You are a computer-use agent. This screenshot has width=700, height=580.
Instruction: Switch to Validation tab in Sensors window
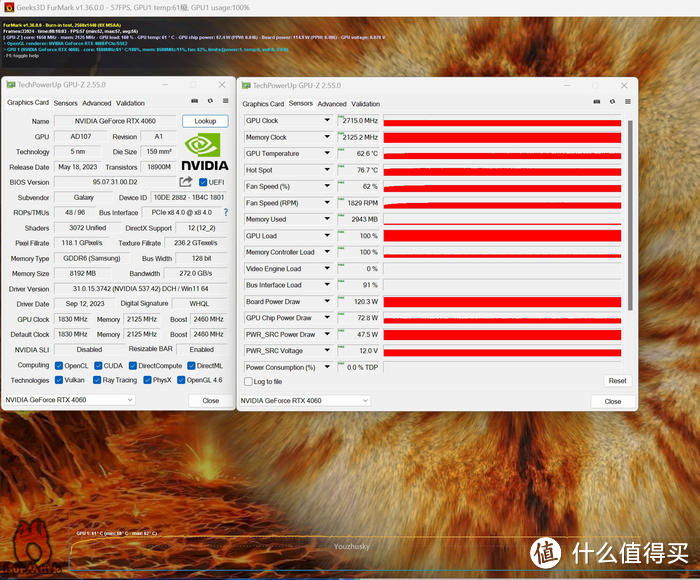coord(365,104)
